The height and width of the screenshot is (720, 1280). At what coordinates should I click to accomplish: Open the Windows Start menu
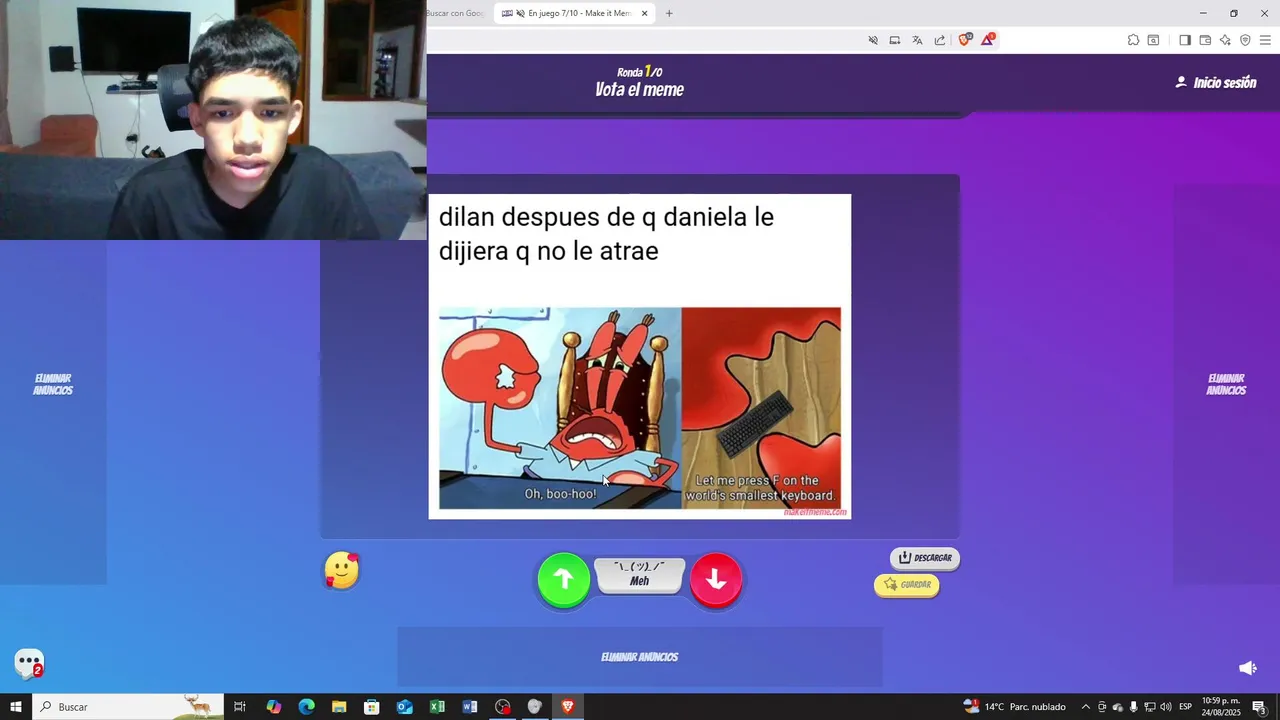(16, 707)
